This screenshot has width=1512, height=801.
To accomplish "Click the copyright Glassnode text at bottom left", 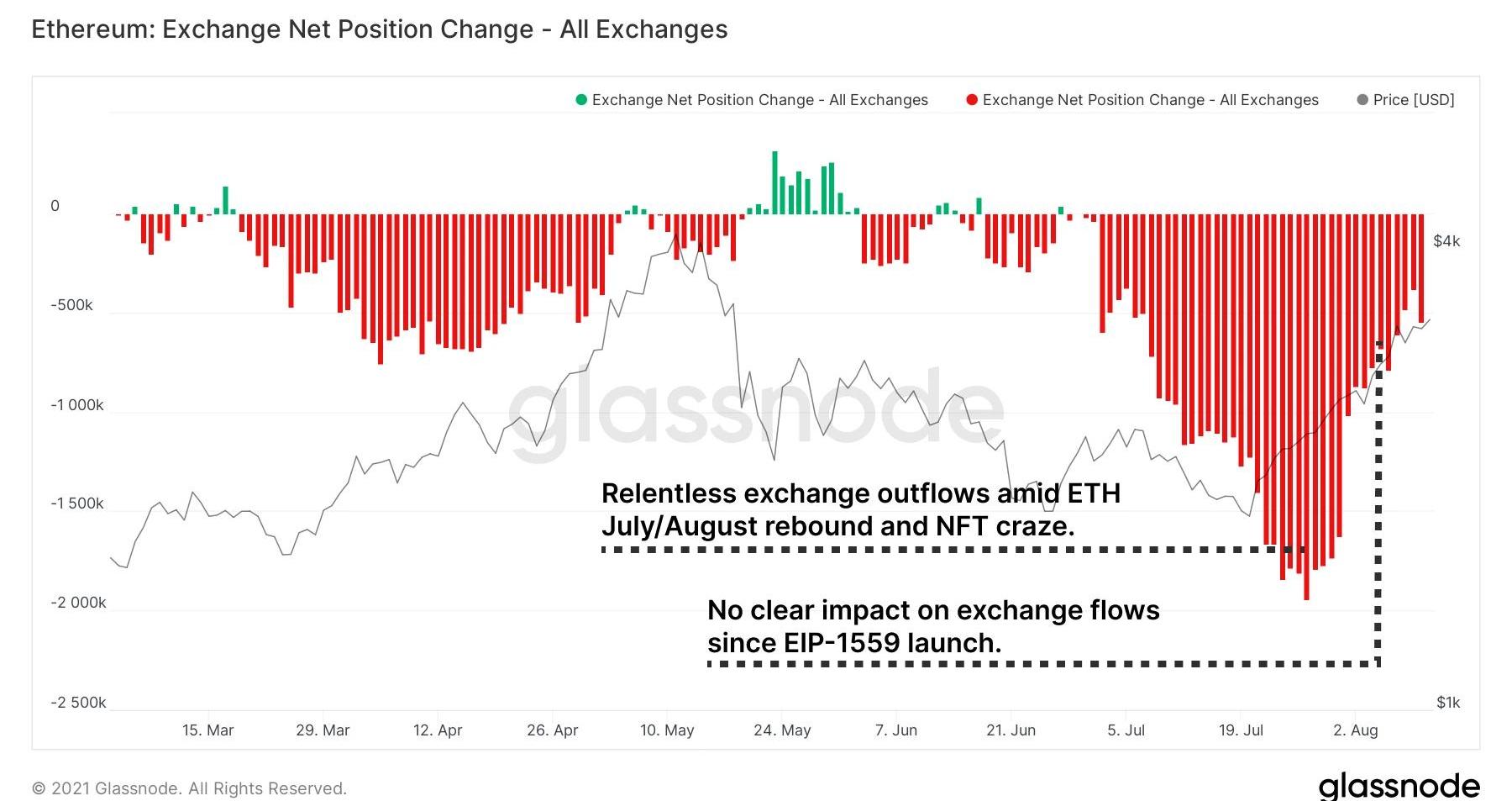I will click(189, 788).
